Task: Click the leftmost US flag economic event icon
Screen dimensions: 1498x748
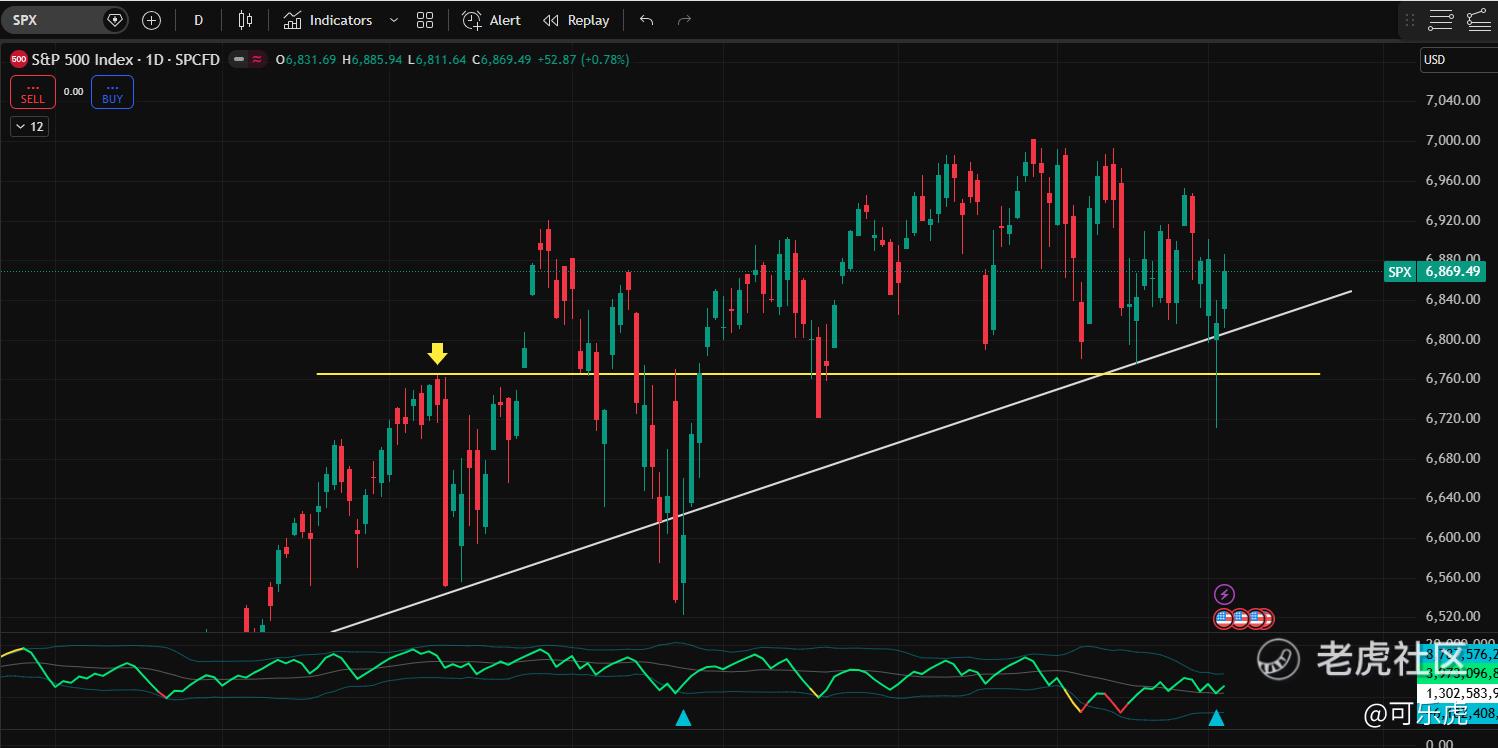Action: 1224,619
